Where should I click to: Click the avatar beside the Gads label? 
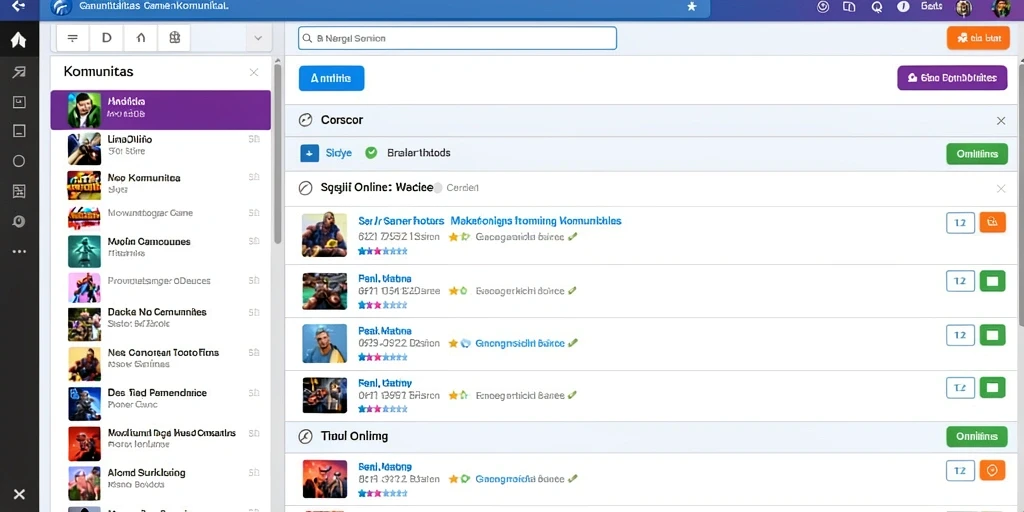click(964, 8)
